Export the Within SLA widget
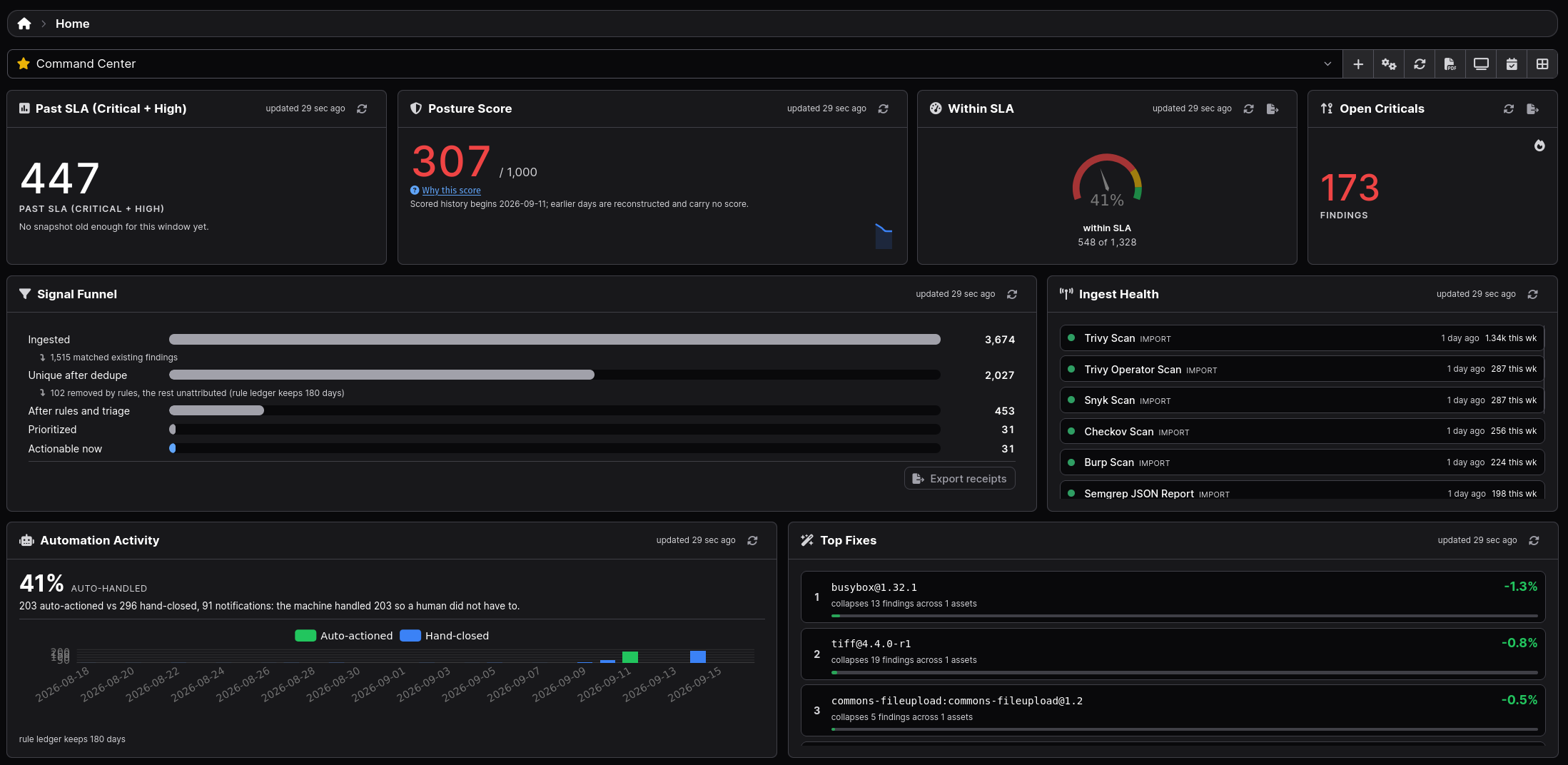The image size is (1568, 765). coord(1273,108)
